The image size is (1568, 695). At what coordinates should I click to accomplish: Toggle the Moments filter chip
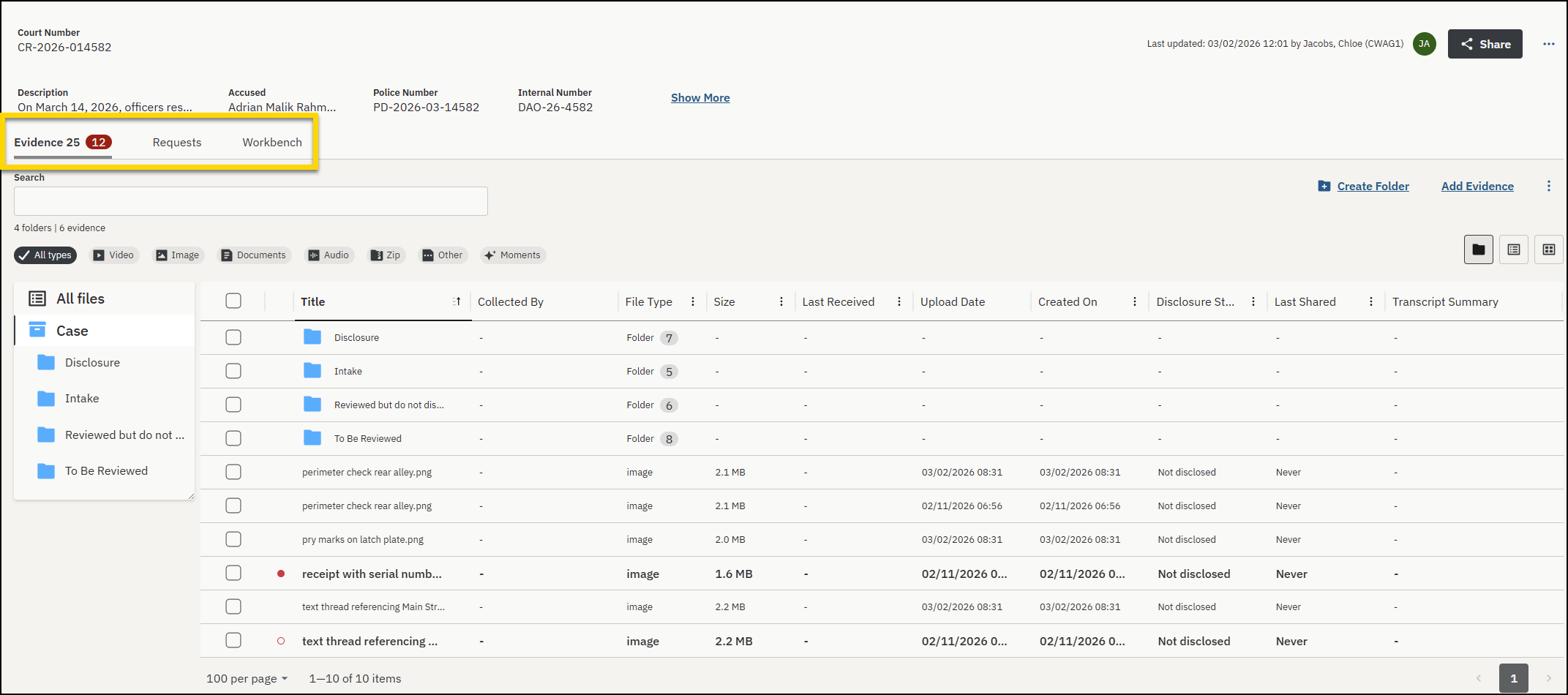(x=513, y=255)
